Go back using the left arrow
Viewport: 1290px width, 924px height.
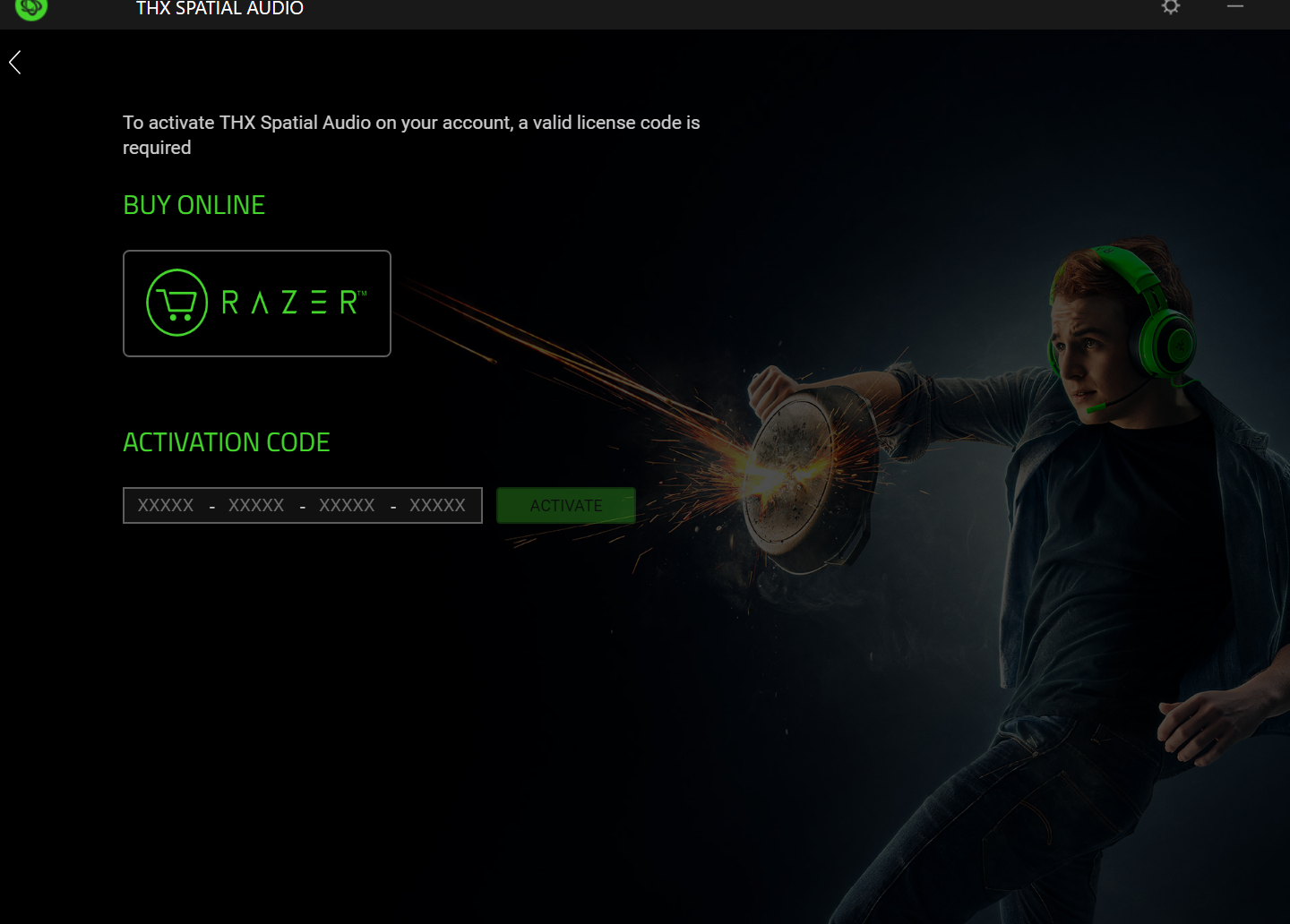coord(14,63)
